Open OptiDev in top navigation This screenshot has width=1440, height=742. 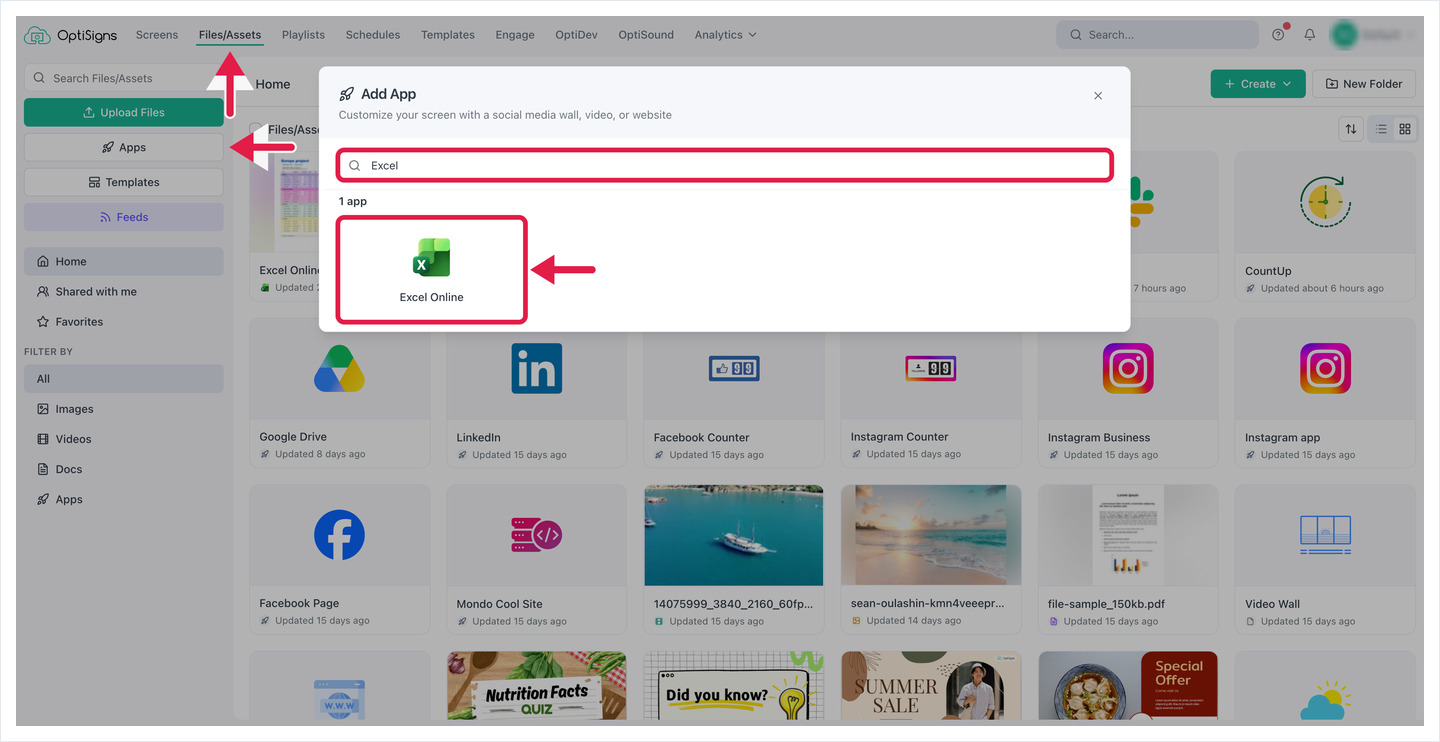click(x=576, y=35)
